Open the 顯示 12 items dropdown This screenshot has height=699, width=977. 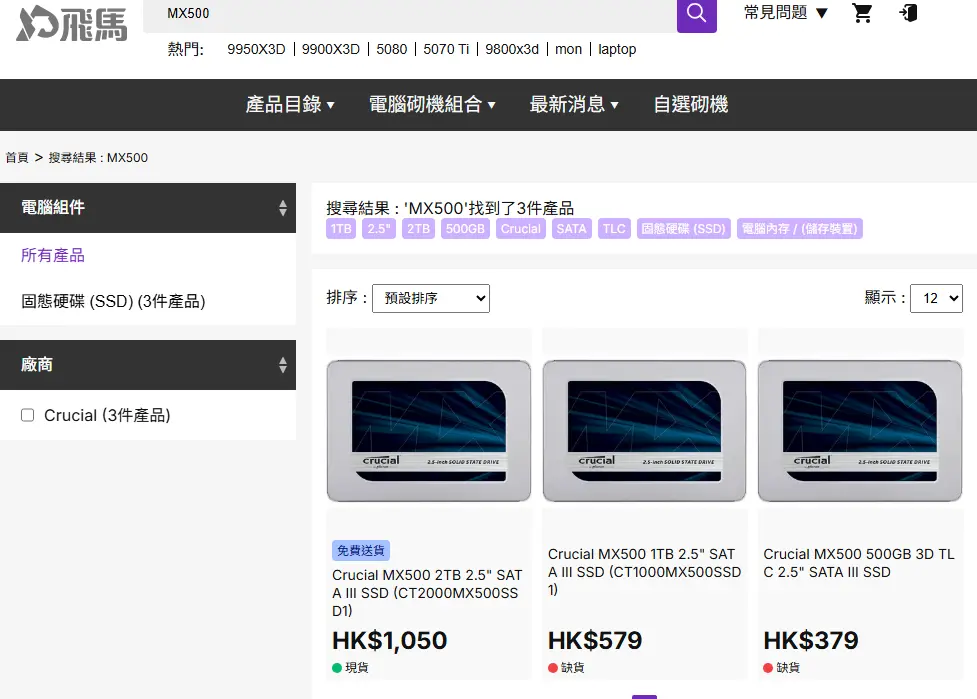click(x=936, y=298)
